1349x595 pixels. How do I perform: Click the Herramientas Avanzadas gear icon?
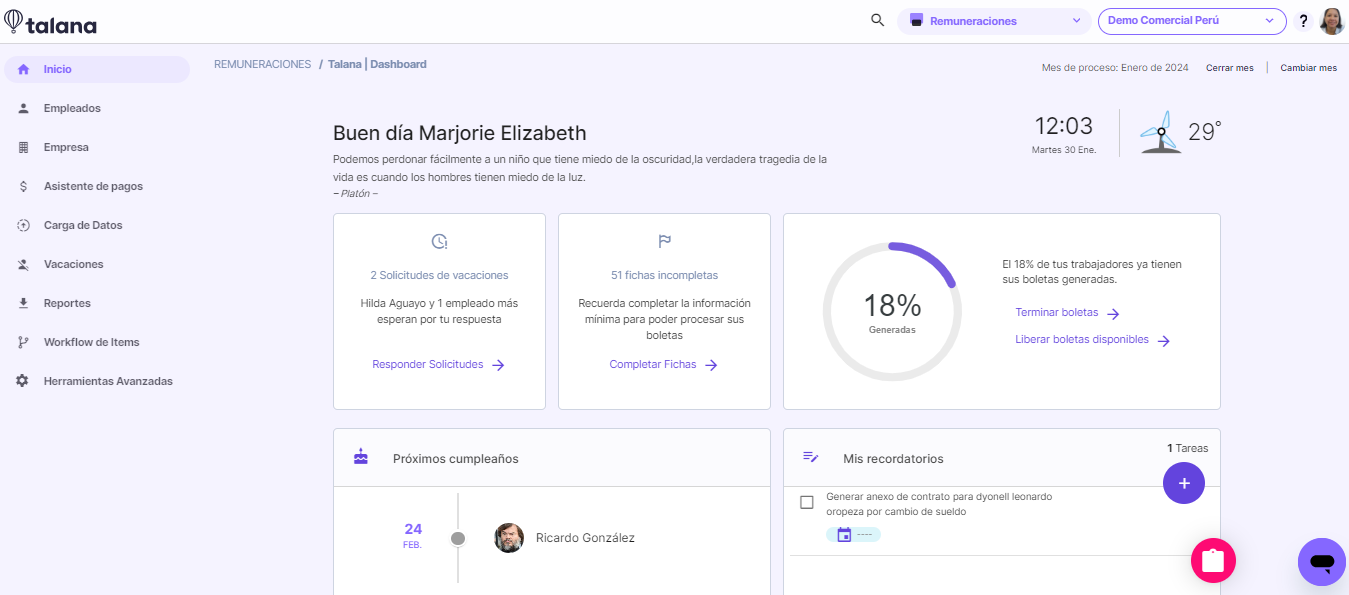click(x=23, y=381)
